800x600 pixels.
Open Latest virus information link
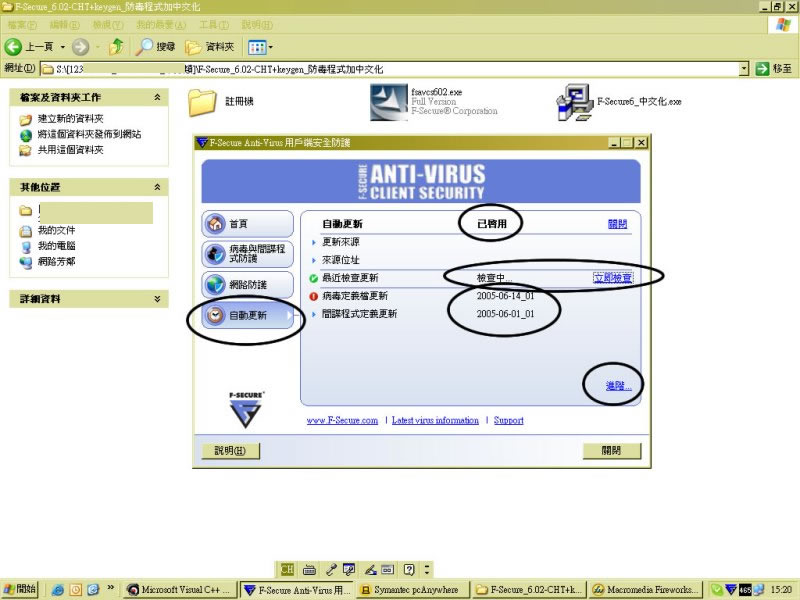[435, 420]
